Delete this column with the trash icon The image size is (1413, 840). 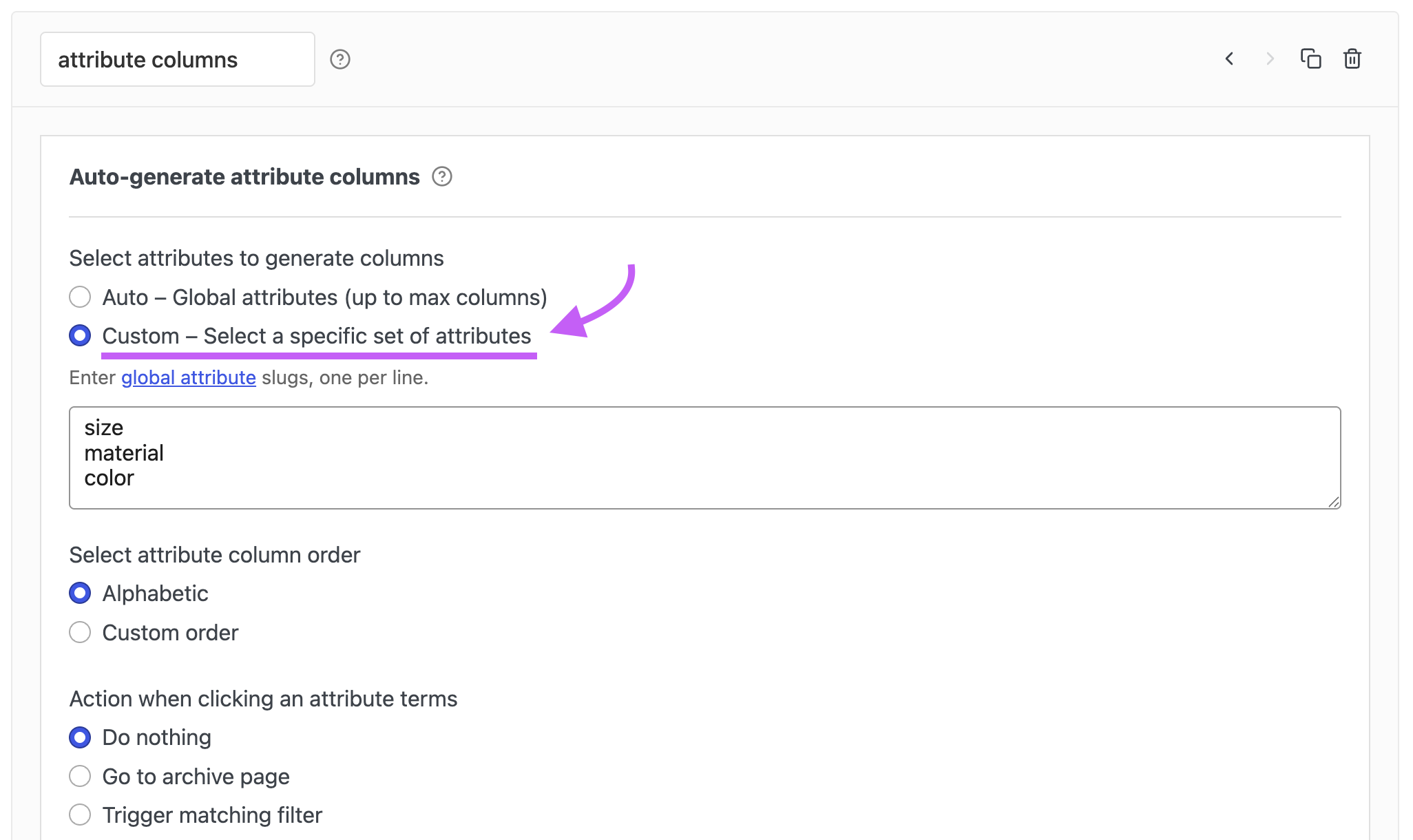pos(1352,59)
